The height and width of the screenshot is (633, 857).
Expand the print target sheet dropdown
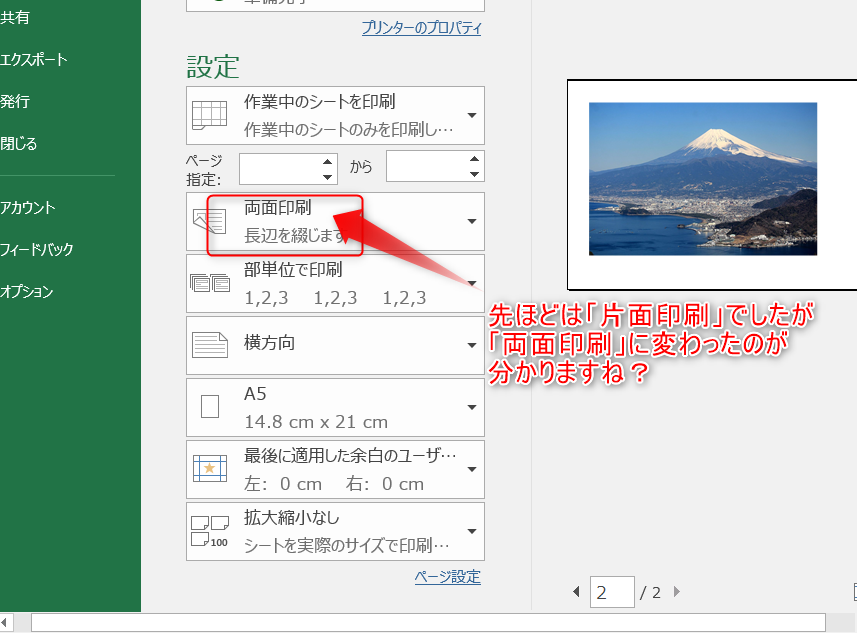(x=470, y=115)
